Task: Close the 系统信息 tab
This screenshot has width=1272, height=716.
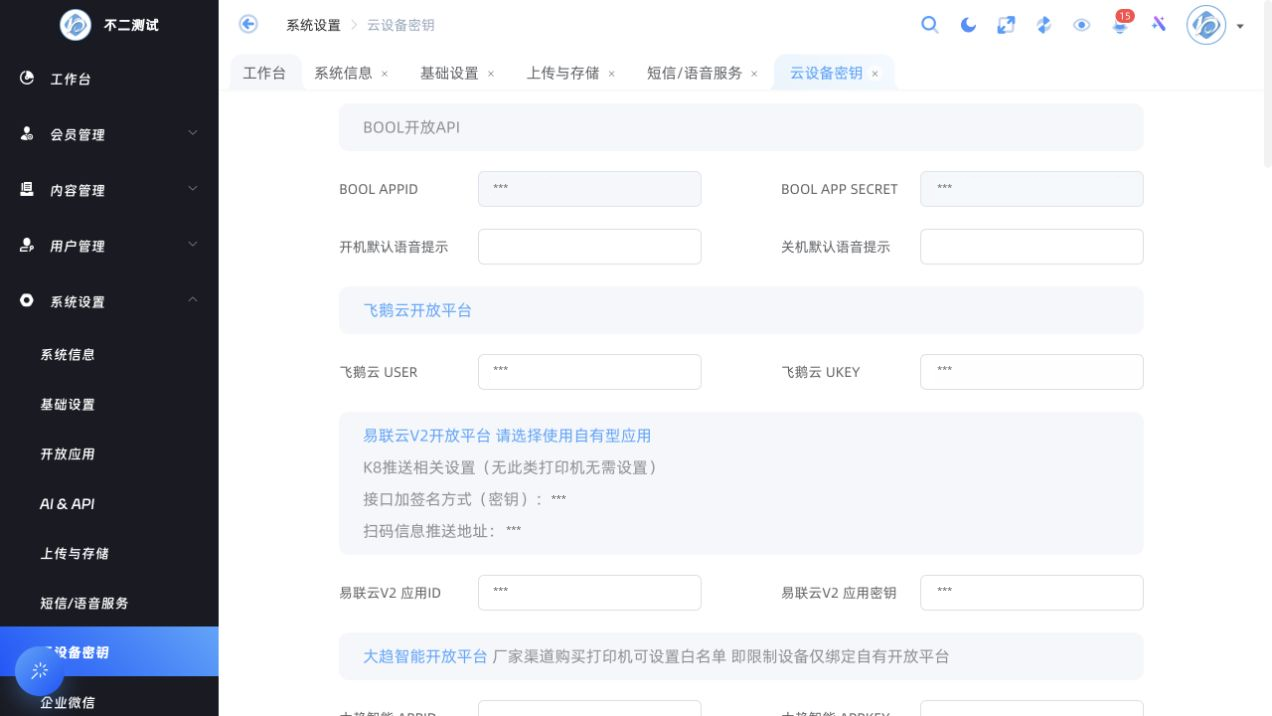Action: click(x=385, y=74)
